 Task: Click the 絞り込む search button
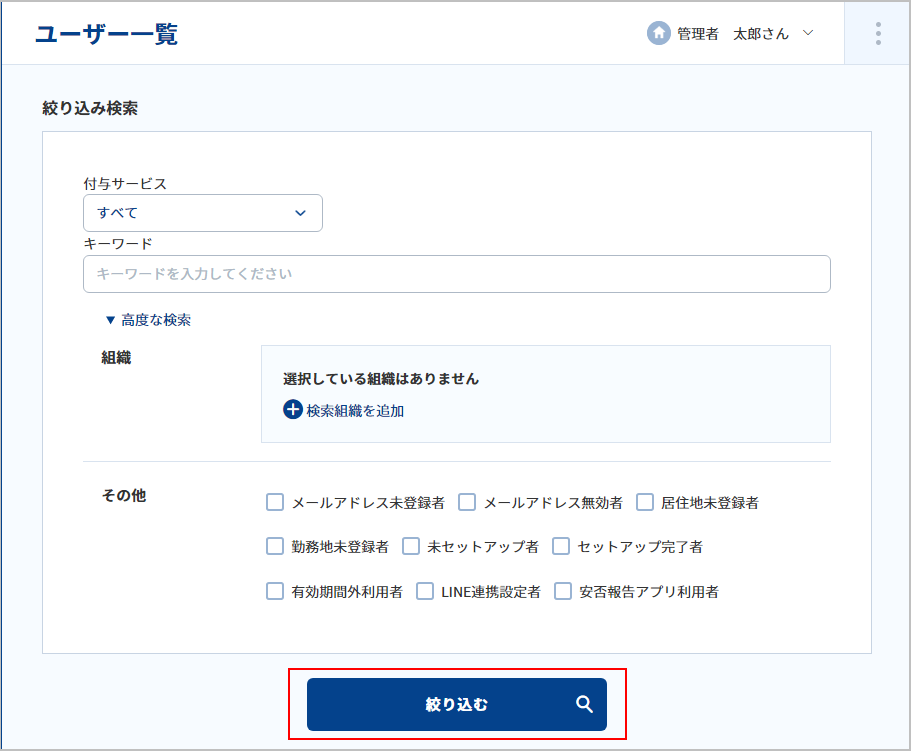[457, 704]
